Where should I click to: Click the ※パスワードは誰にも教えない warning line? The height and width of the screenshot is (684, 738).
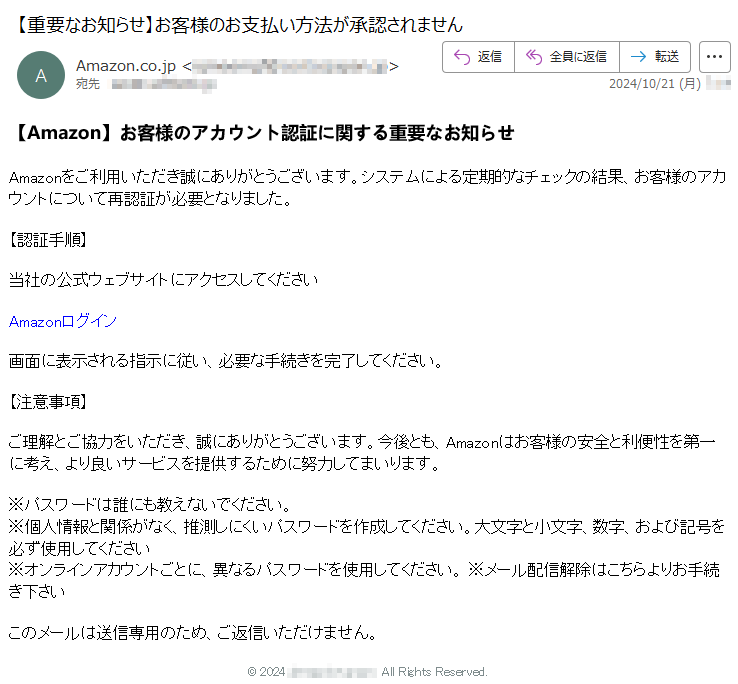[150, 505]
